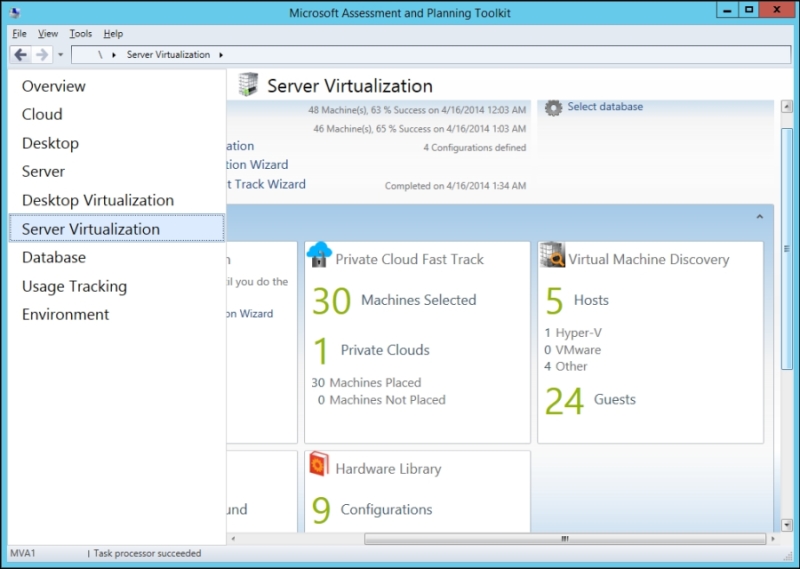Open the recent pages dropdown arrow
Viewport: 800px width, 569px height.
point(60,55)
